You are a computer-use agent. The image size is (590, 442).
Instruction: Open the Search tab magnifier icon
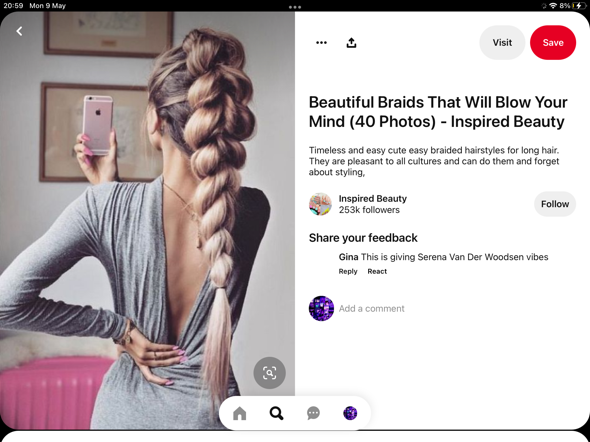point(277,413)
